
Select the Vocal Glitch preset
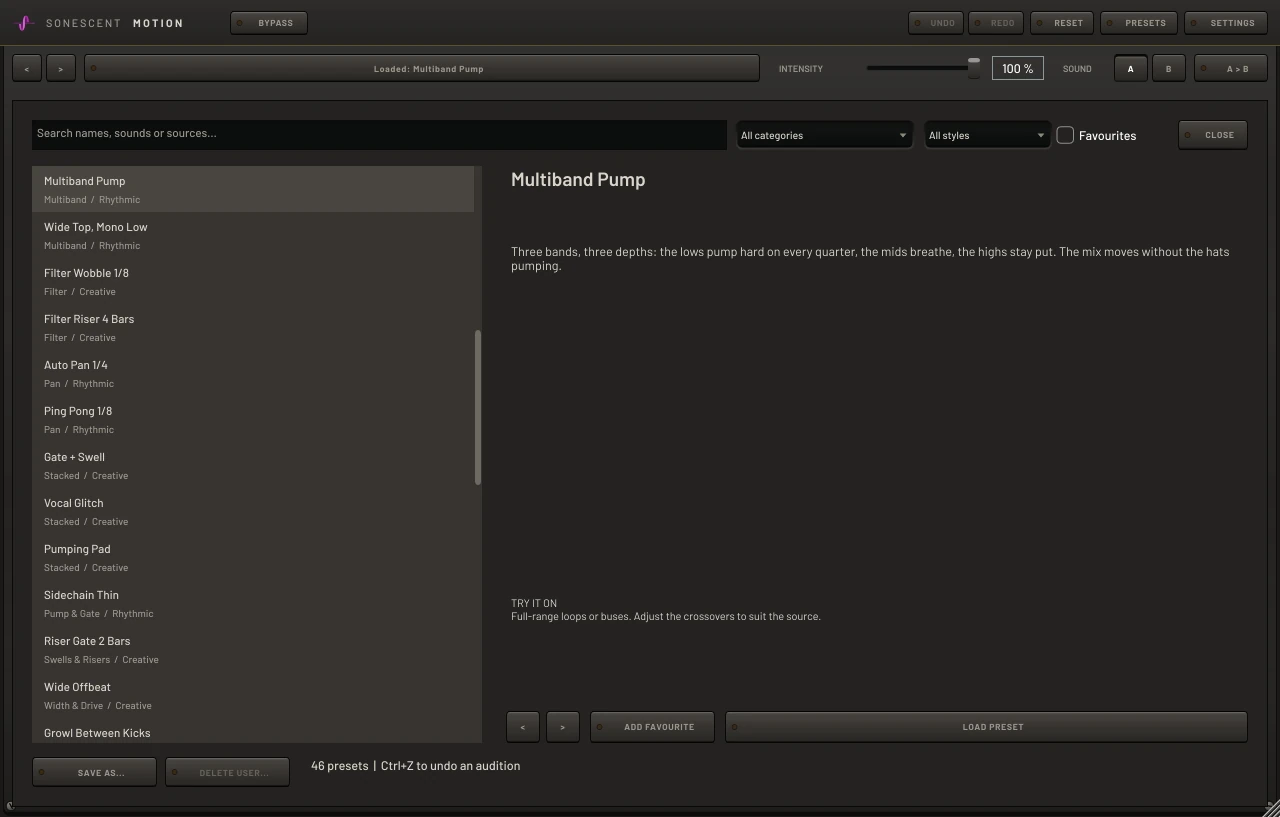(253, 511)
